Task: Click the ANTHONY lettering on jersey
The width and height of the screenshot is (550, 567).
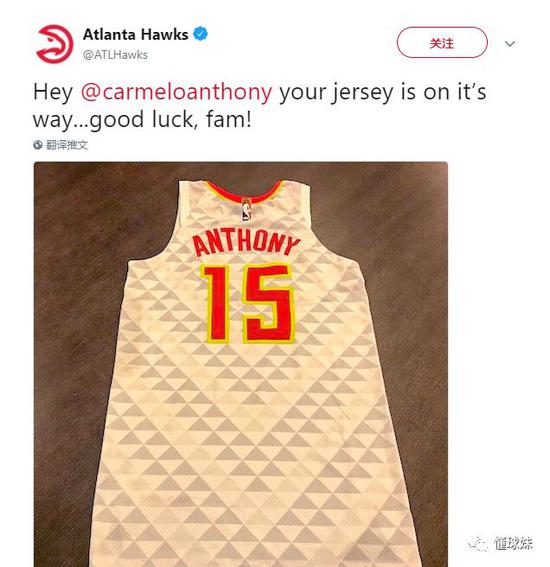Action: [x=246, y=243]
